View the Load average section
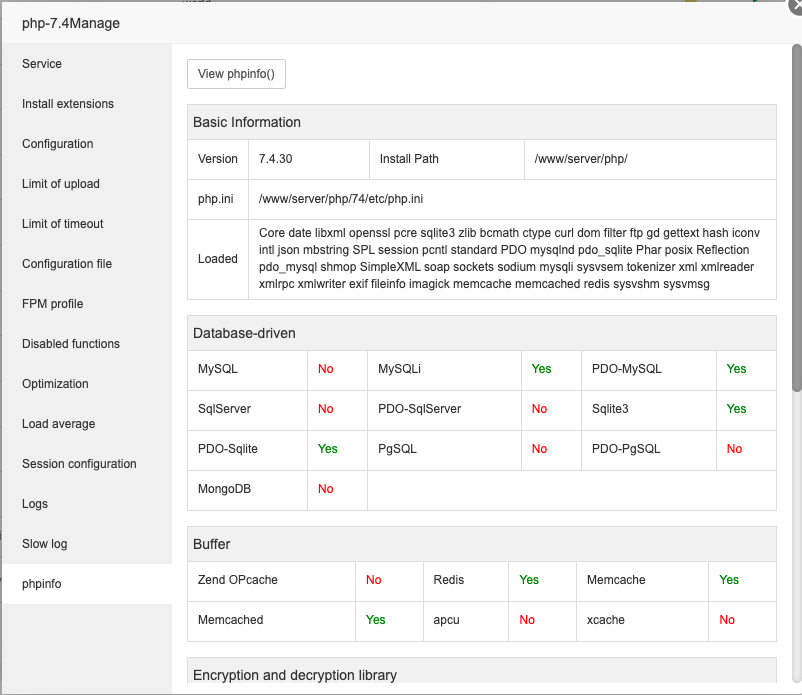 pos(59,424)
